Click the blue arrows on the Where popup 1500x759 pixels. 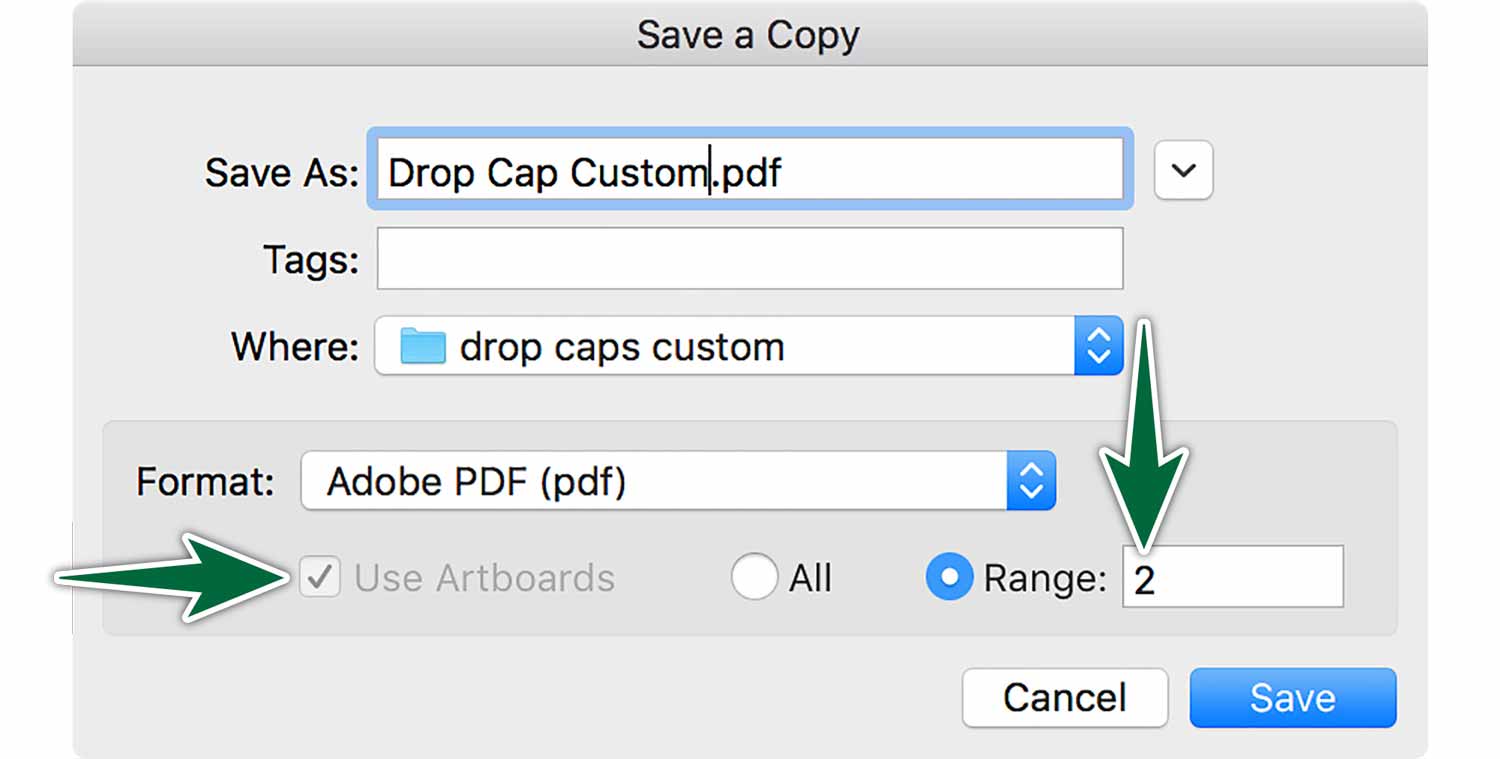coord(1099,346)
